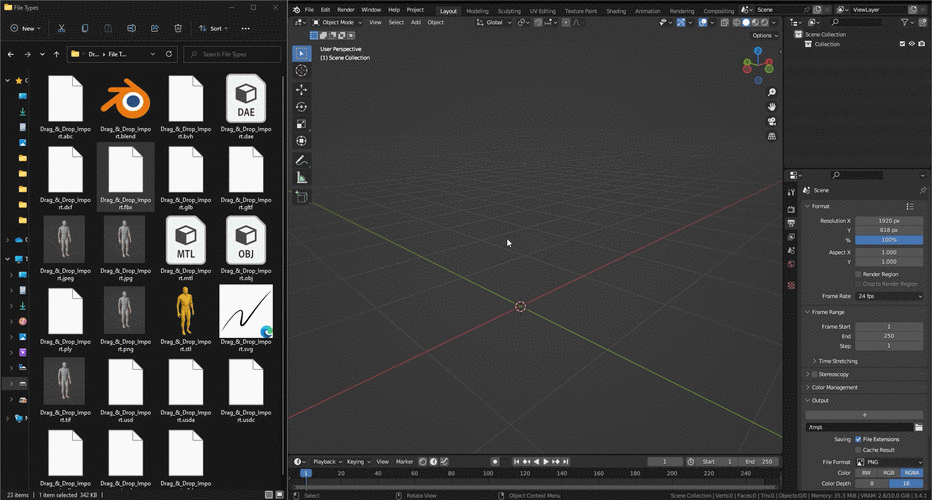The width and height of the screenshot is (932, 500).
Task: Switch perspective/orthographic grid icon
Action: tap(772, 136)
